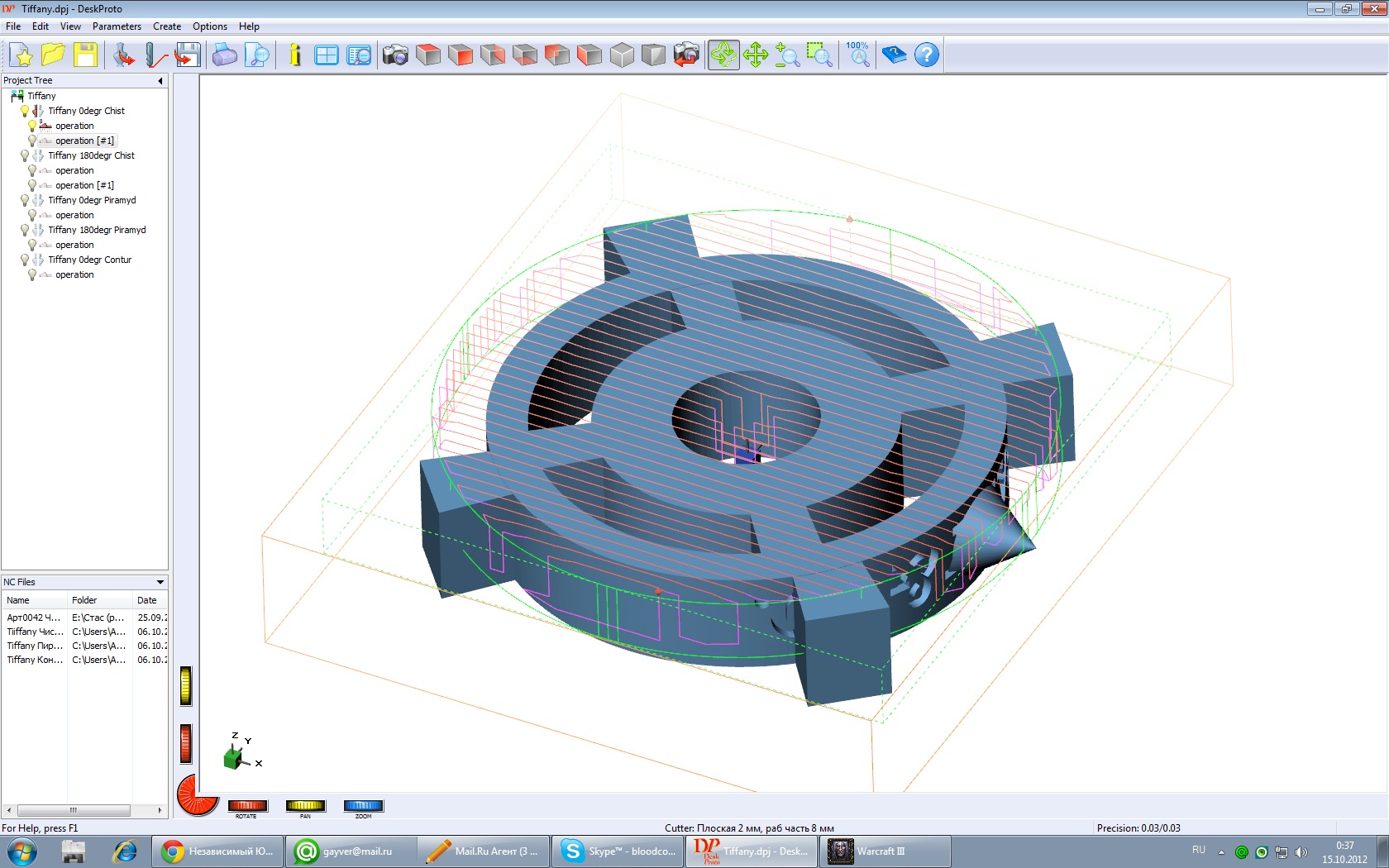Viewport: 1389px width, 868px height.
Task: Click the blue ZOOM thumbwheel slider
Action: point(363,806)
